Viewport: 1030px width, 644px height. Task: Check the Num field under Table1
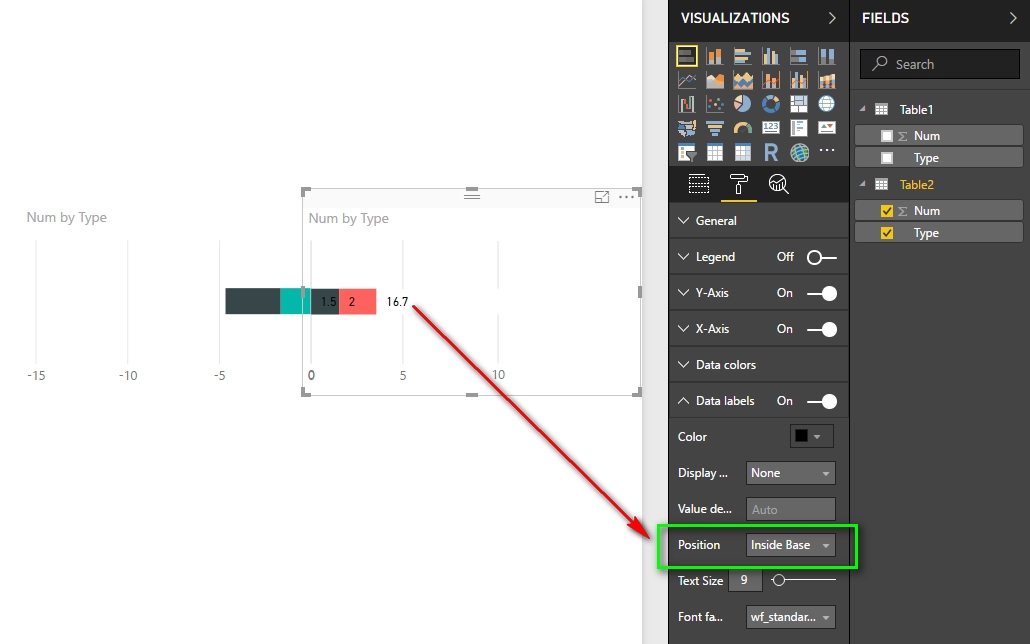(887, 136)
